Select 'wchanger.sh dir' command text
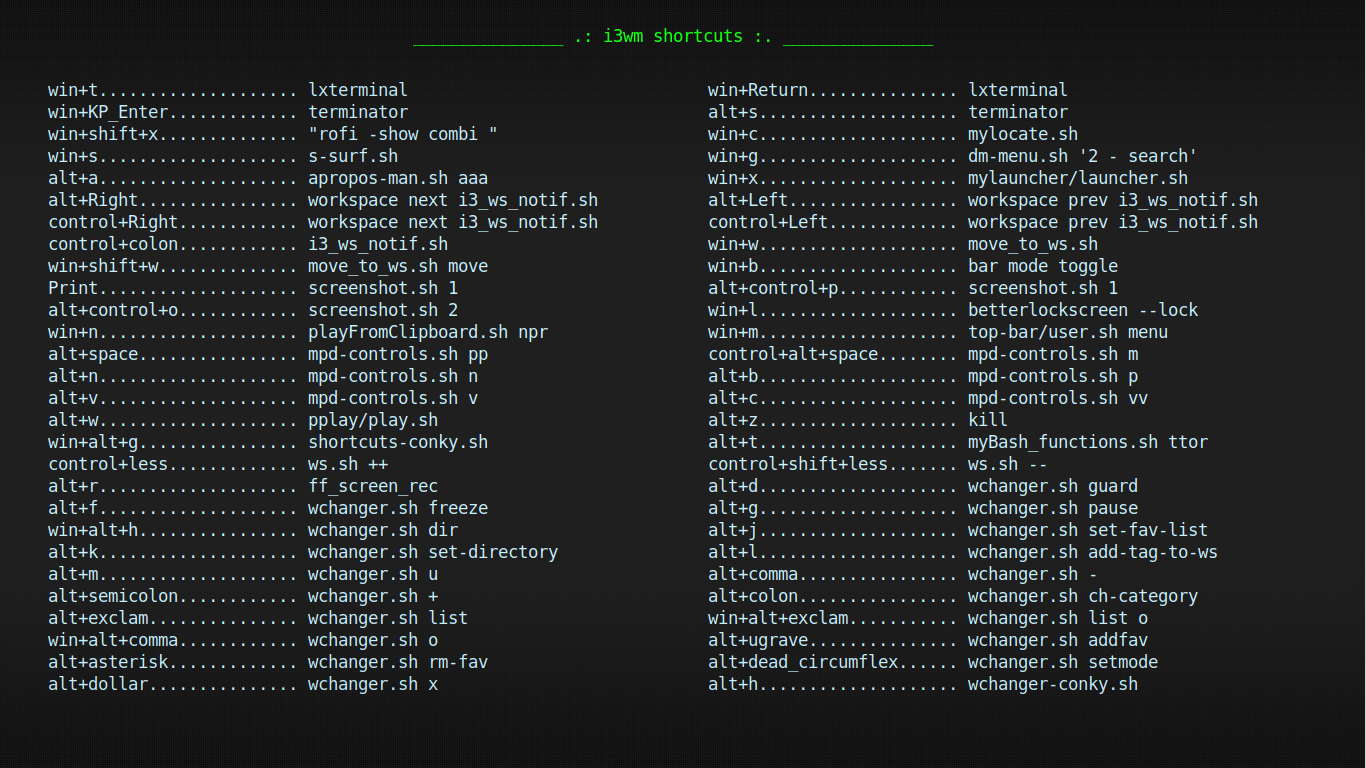The width and height of the screenshot is (1366, 768). [x=383, y=530]
